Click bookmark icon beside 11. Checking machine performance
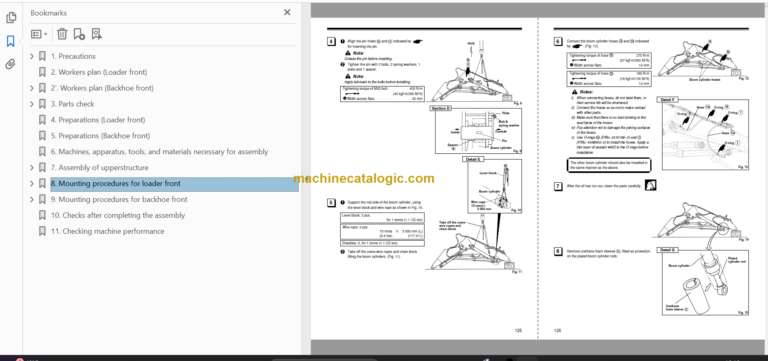Image resolution: width=768 pixels, height=361 pixels. [x=43, y=231]
